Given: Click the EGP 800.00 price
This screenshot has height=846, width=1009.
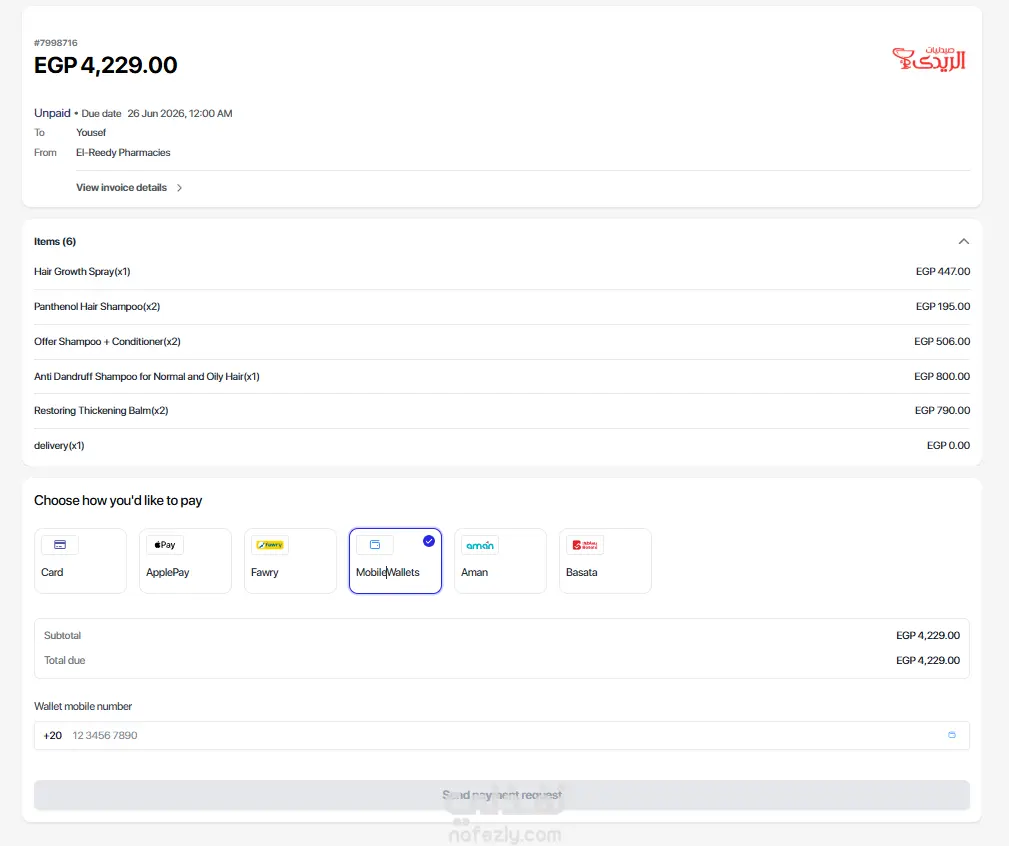Looking at the screenshot, I should [x=942, y=376].
